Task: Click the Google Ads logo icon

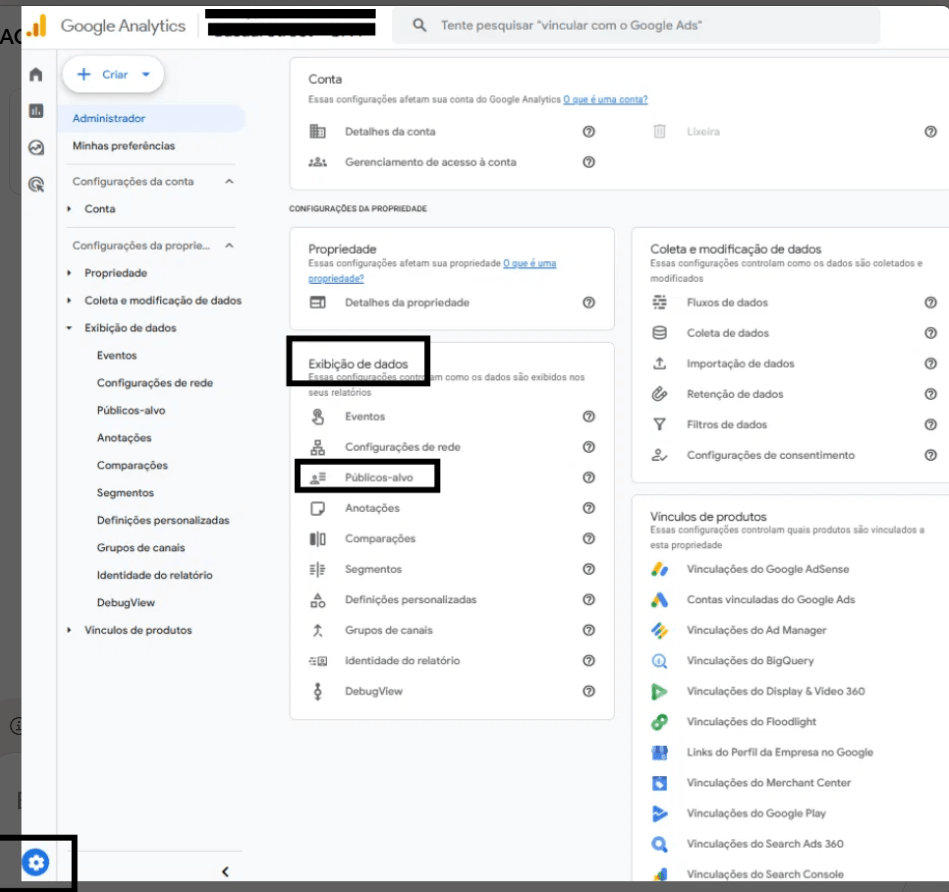Action: coord(659,600)
